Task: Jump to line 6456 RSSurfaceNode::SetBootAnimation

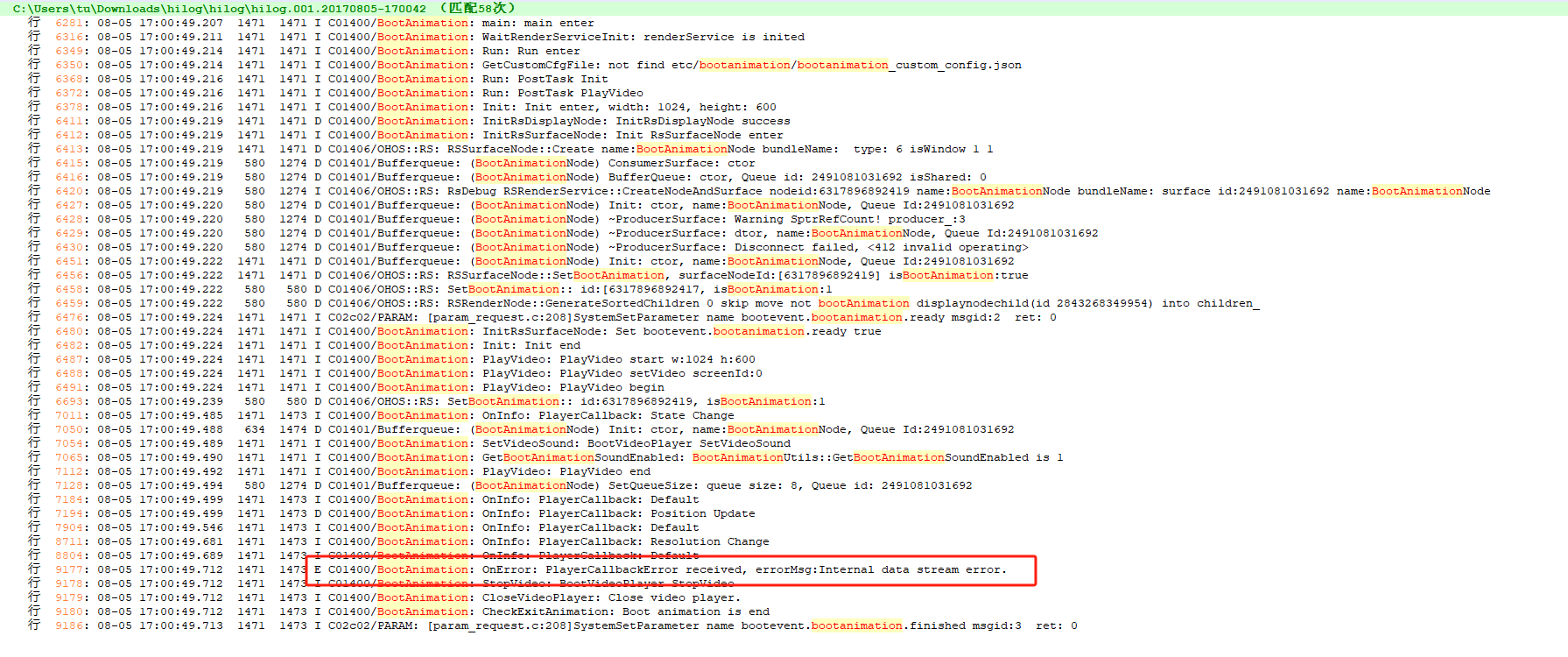Action: (x=528, y=275)
